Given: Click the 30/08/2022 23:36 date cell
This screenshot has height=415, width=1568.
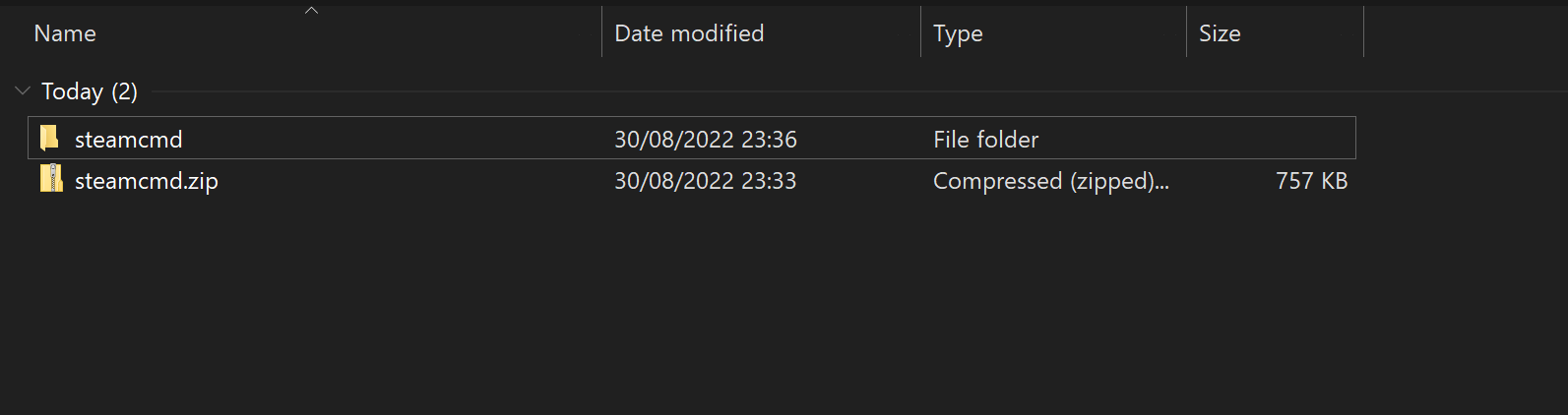Looking at the screenshot, I should [706, 140].
